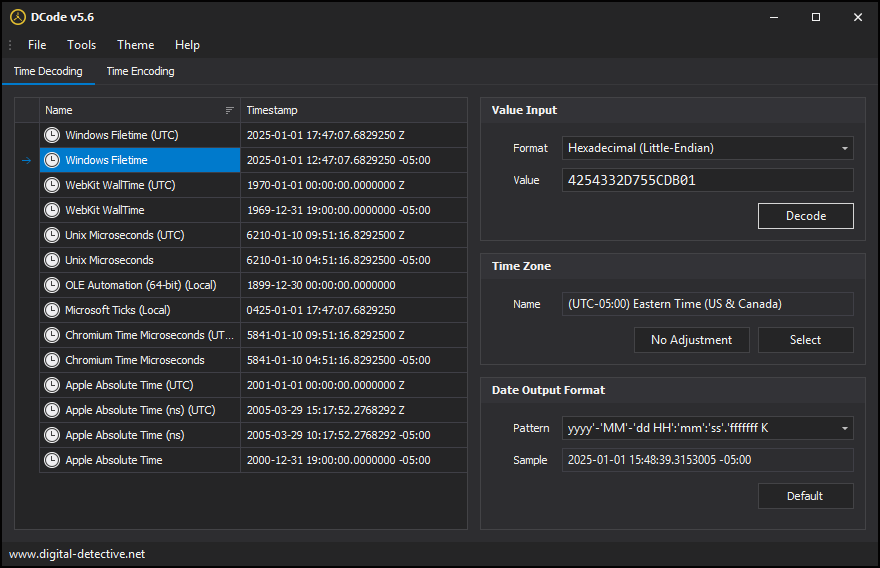The height and width of the screenshot is (568, 880).
Task: Click the clock icon beside Unix Microseconds (UTC)
Action: (52, 235)
